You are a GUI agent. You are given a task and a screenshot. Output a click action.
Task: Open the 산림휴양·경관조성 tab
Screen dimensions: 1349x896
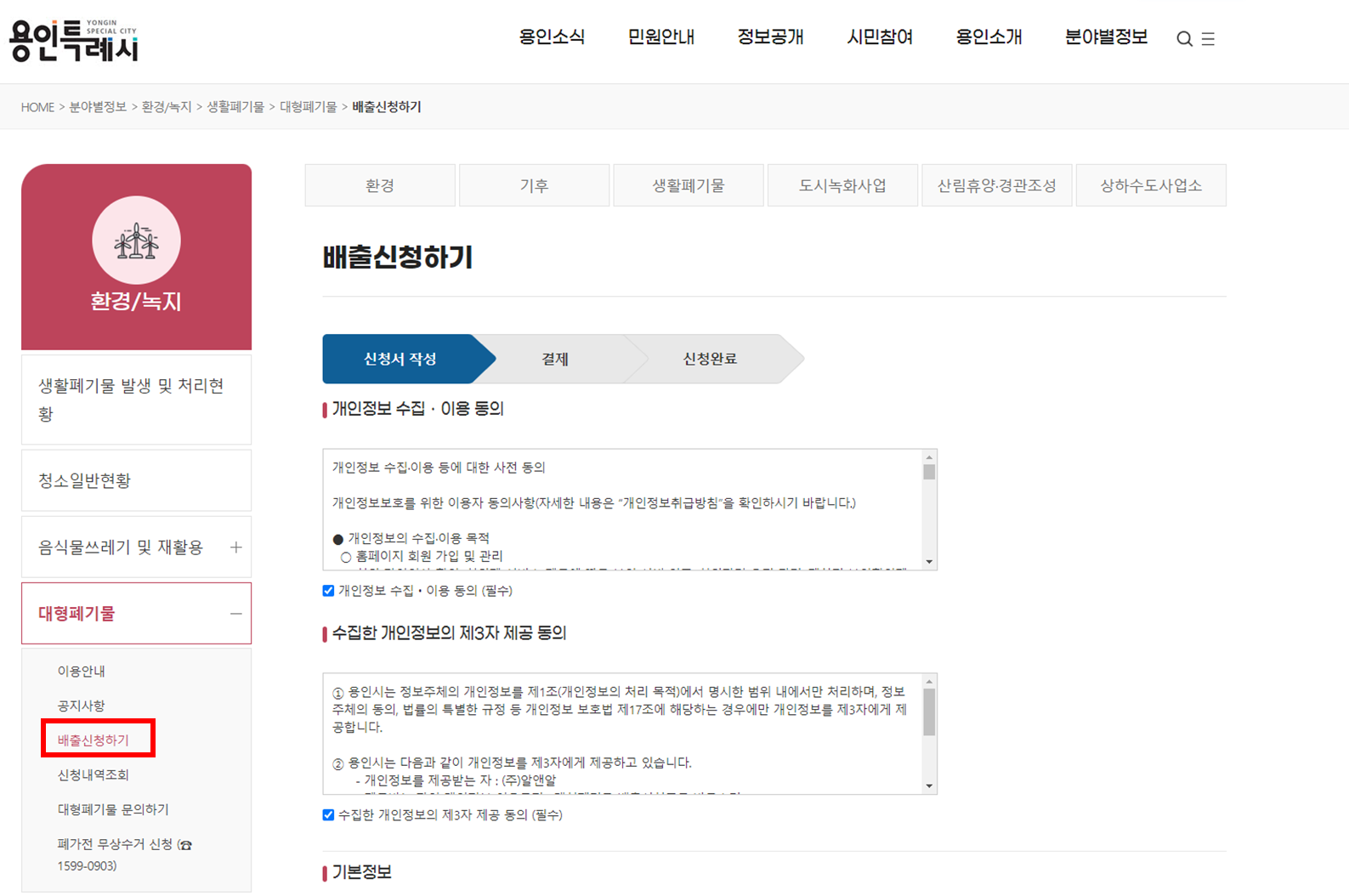click(x=997, y=185)
